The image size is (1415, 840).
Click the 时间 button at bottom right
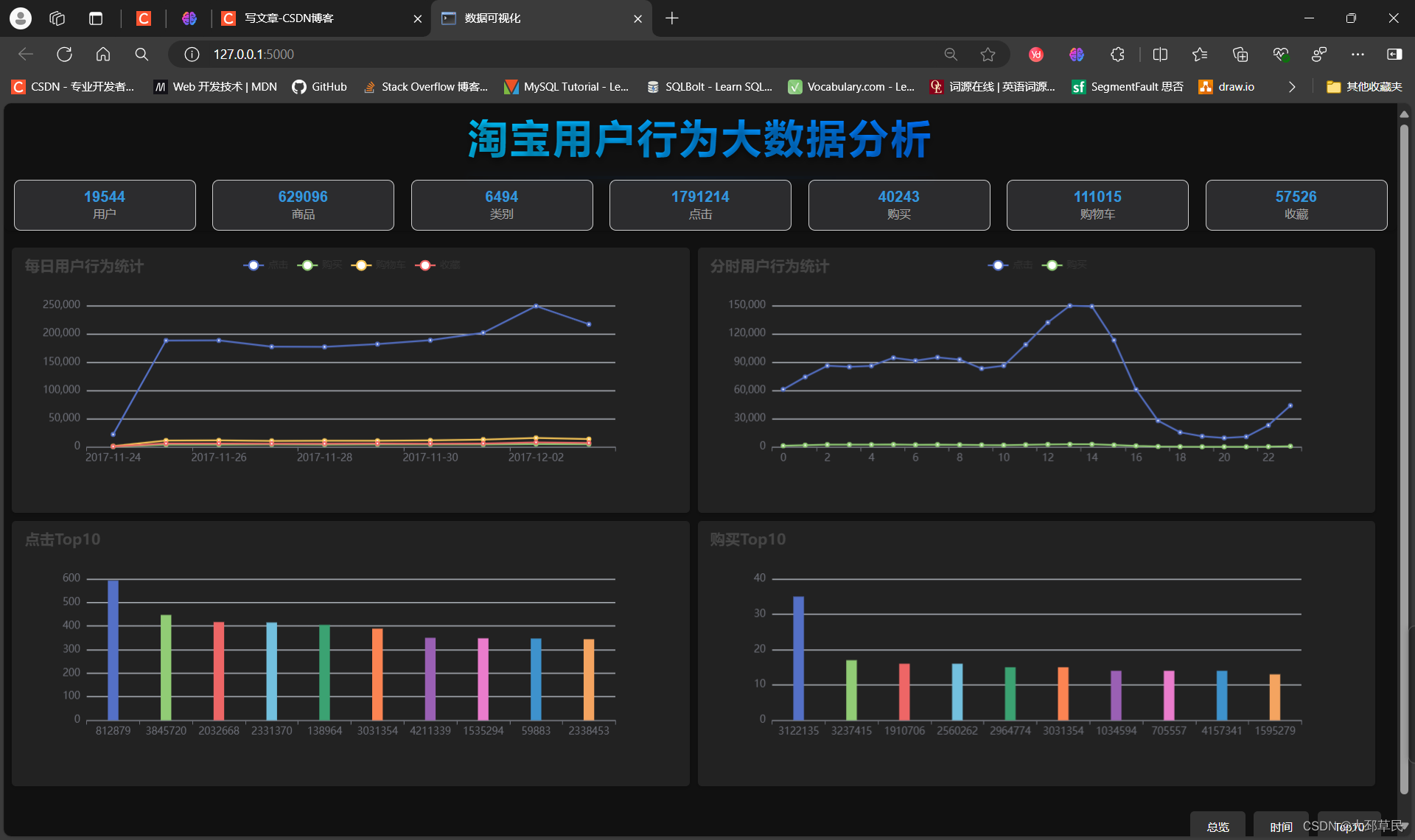(1281, 827)
